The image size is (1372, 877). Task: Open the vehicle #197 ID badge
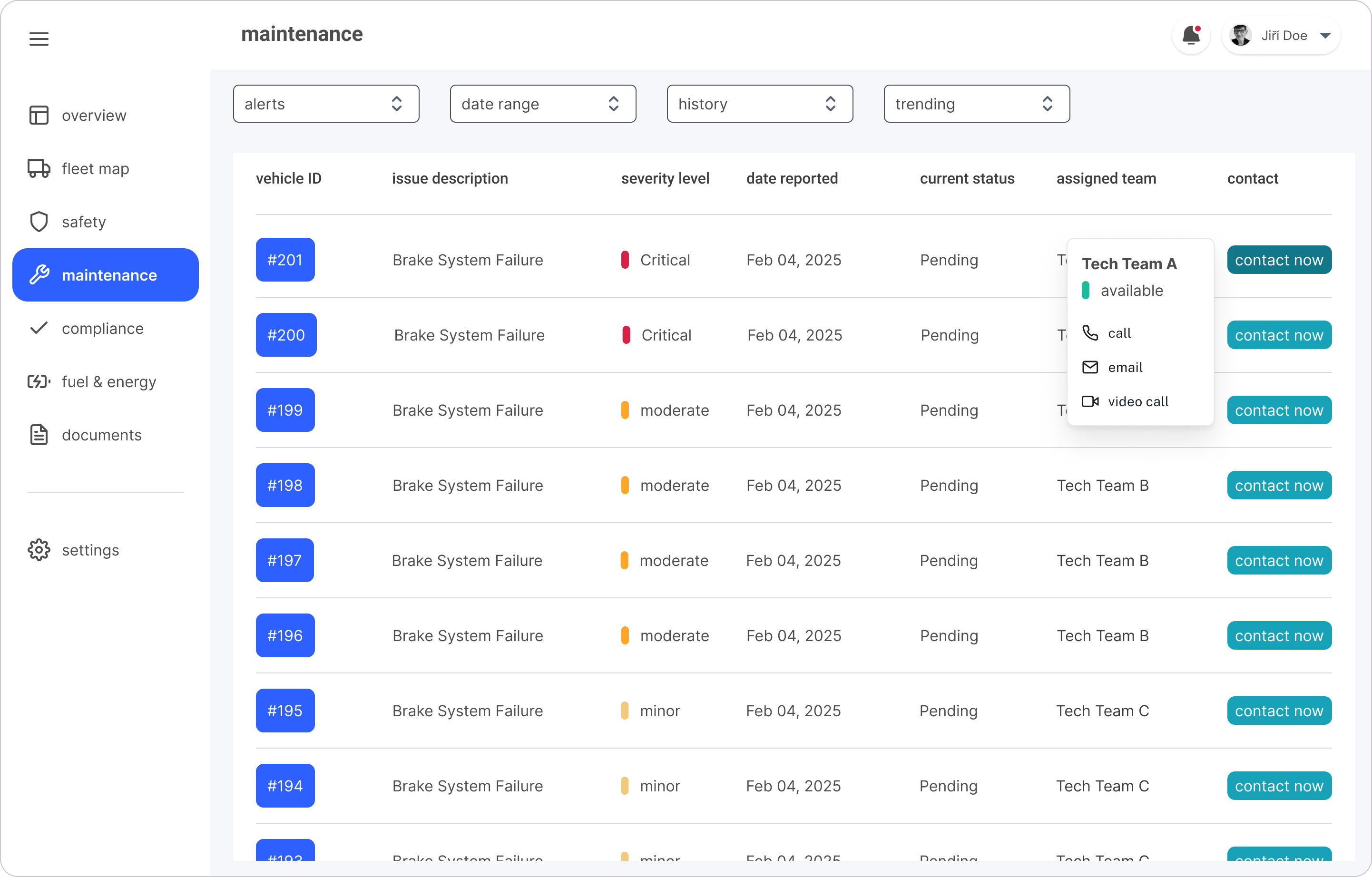coord(284,560)
